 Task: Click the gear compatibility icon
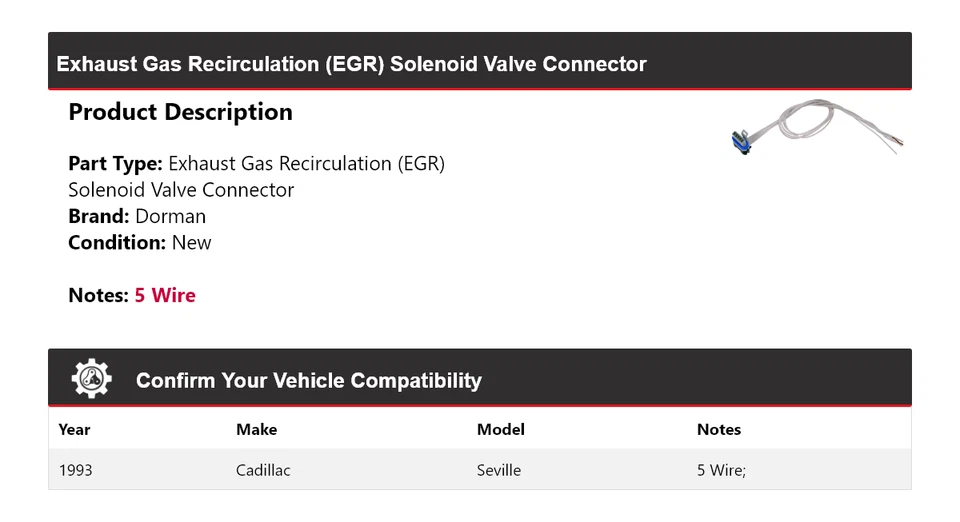[x=91, y=379]
